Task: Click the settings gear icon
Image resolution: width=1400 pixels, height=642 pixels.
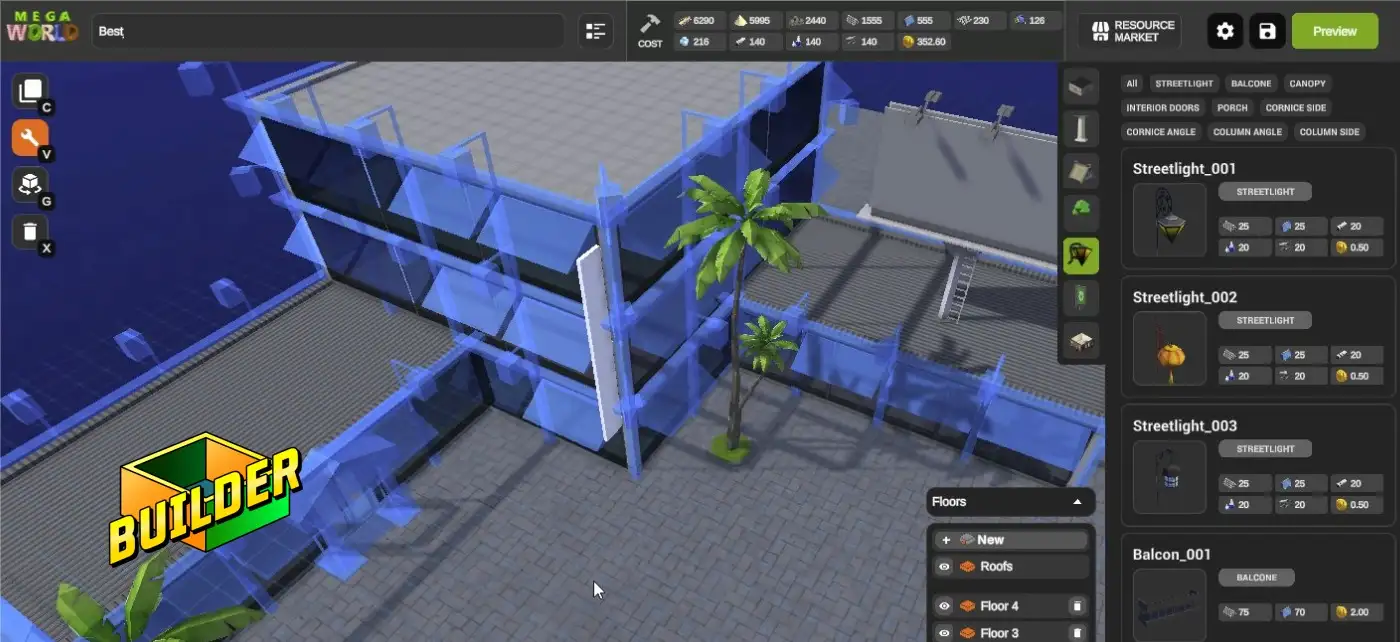Action: pos(1225,31)
